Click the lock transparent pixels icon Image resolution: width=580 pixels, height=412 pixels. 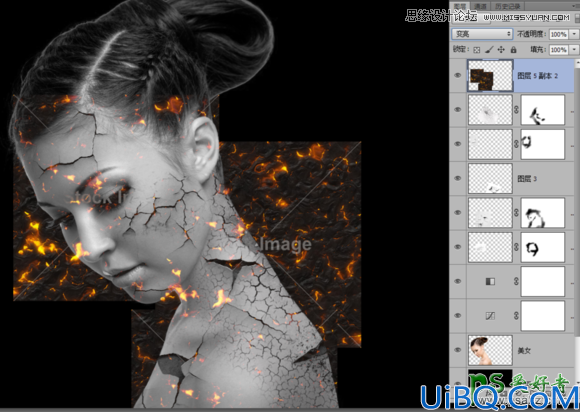coord(477,50)
